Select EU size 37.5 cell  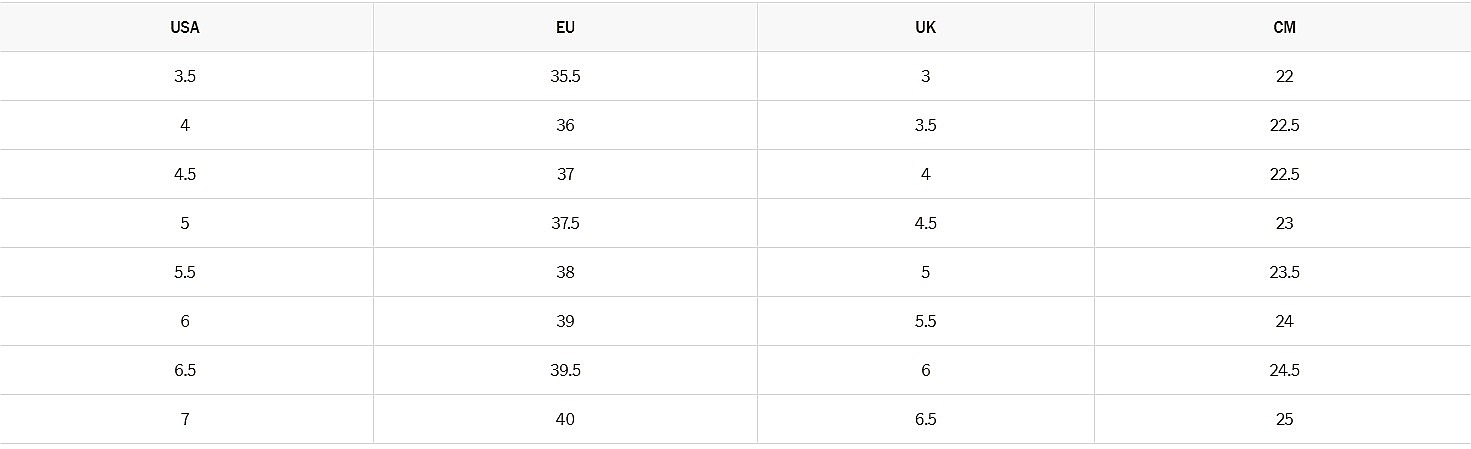tap(565, 223)
